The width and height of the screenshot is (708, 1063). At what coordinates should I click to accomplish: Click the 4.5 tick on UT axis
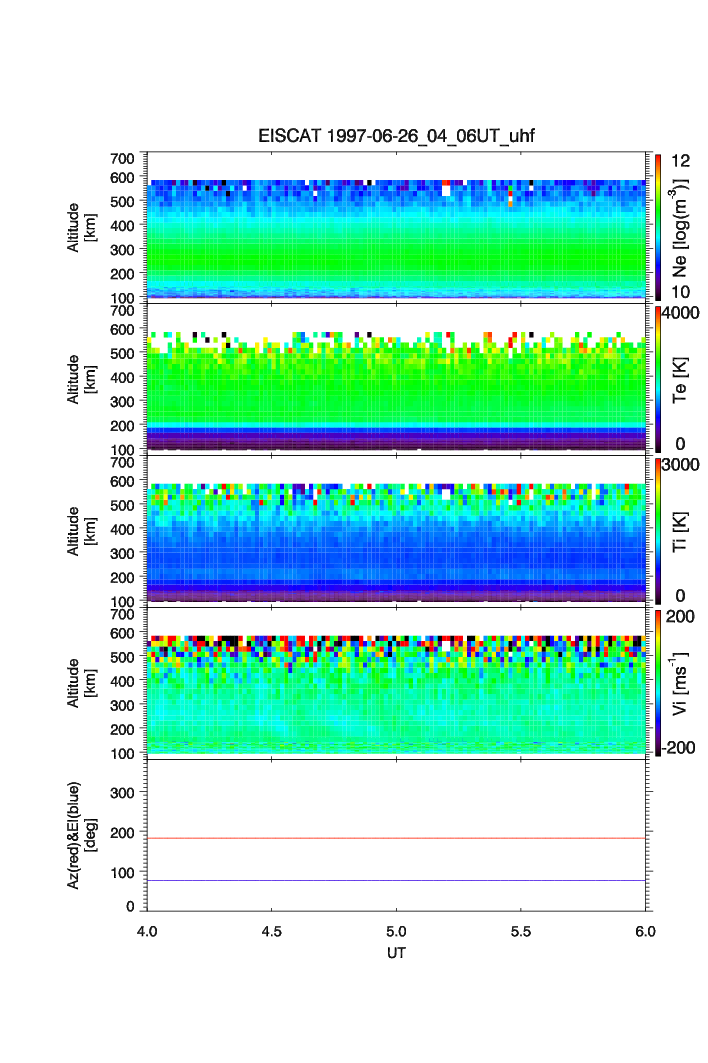pos(271,931)
